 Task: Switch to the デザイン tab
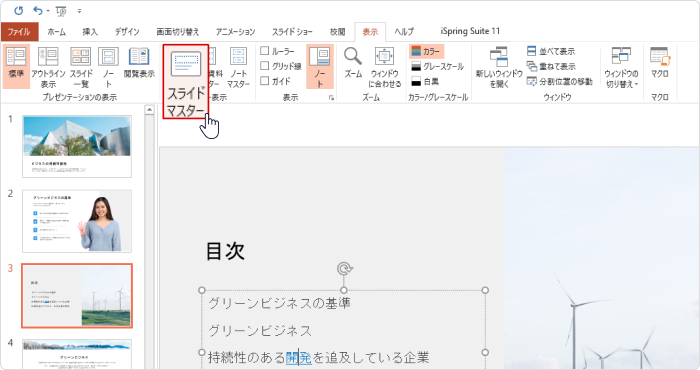[127, 32]
